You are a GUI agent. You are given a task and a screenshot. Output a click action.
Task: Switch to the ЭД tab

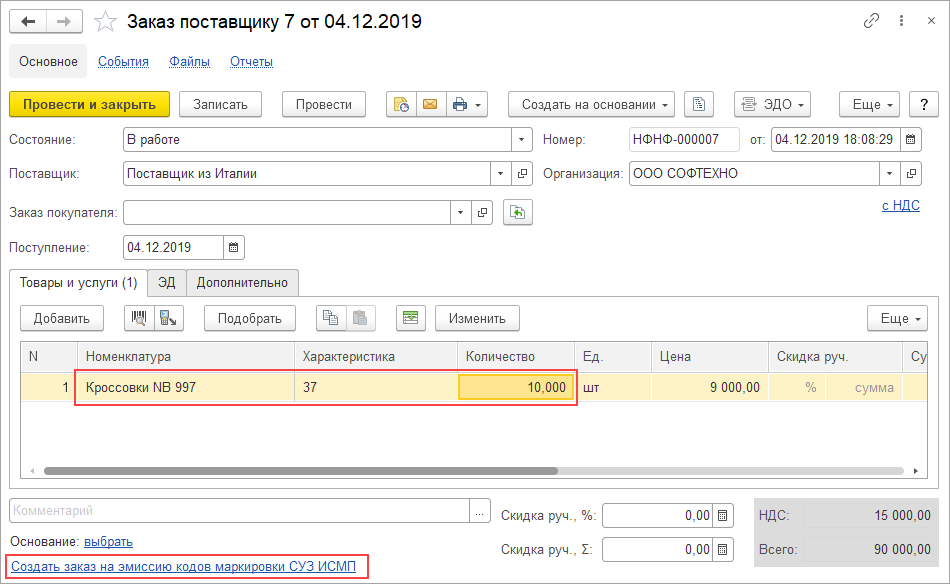[167, 283]
